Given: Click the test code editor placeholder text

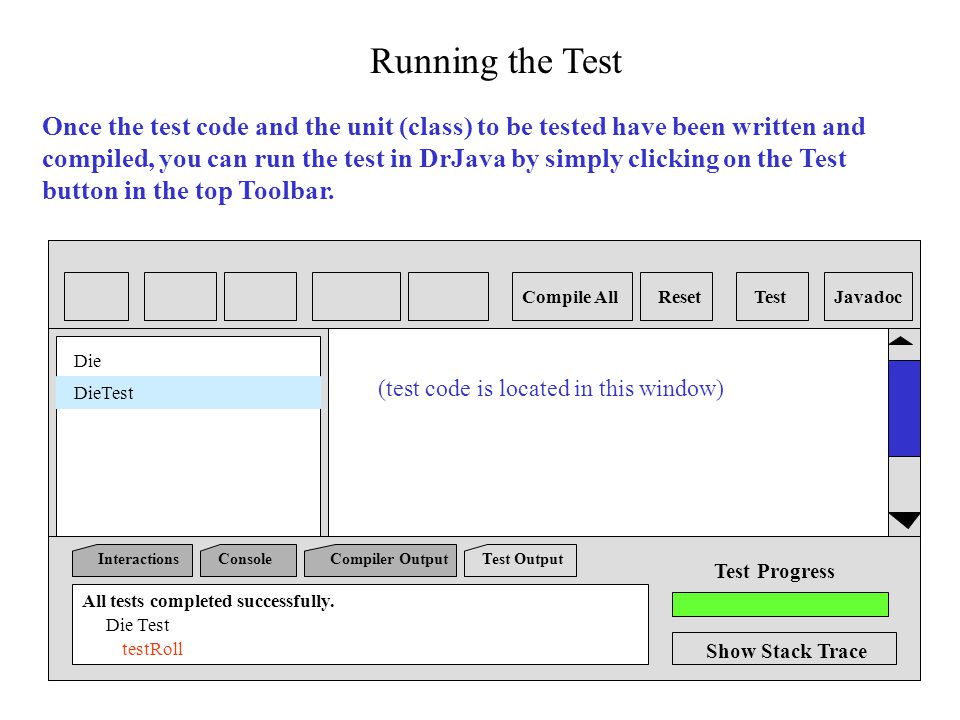Looking at the screenshot, I should click(x=550, y=389).
